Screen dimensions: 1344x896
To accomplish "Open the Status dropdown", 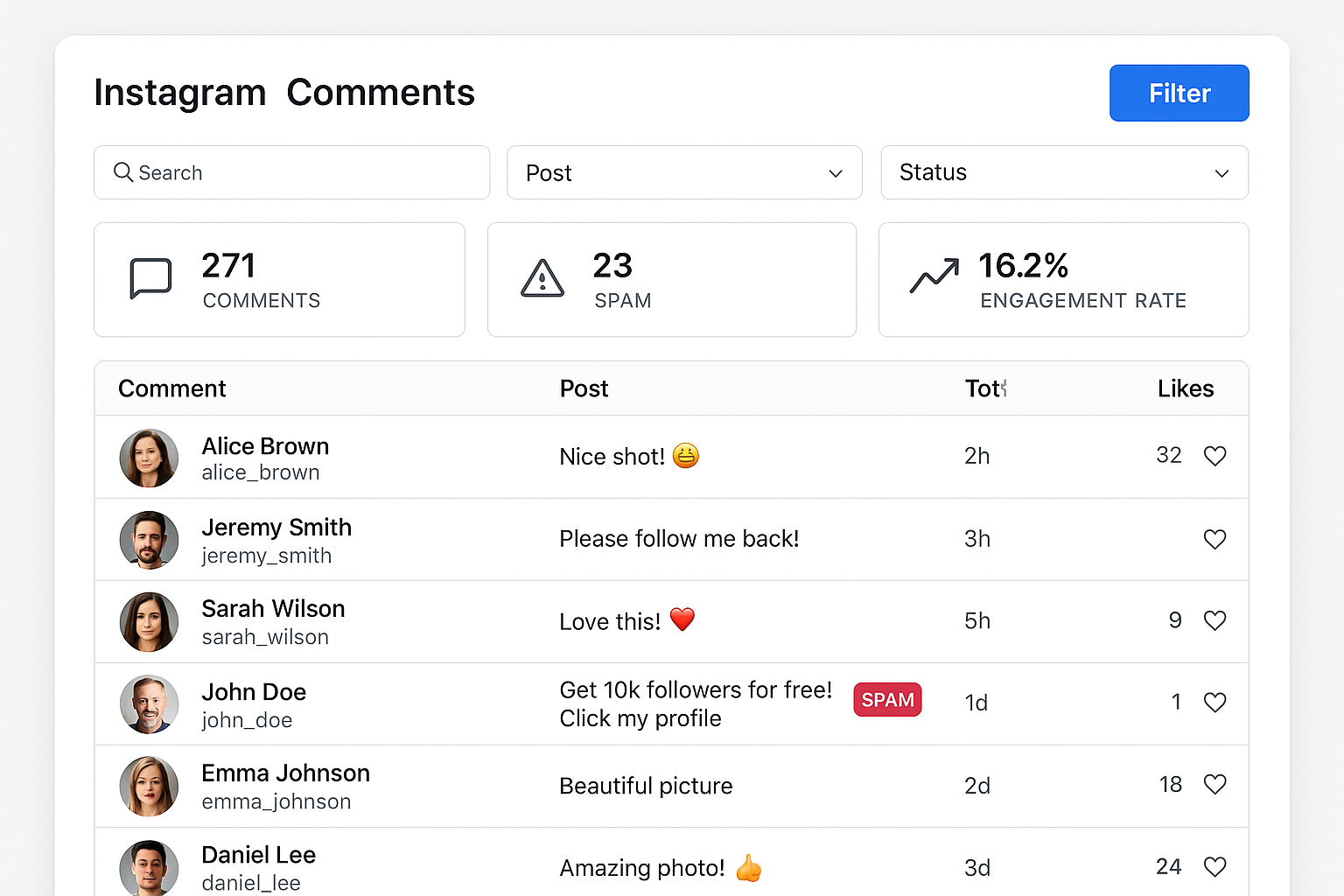I will click(x=1064, y=172).
